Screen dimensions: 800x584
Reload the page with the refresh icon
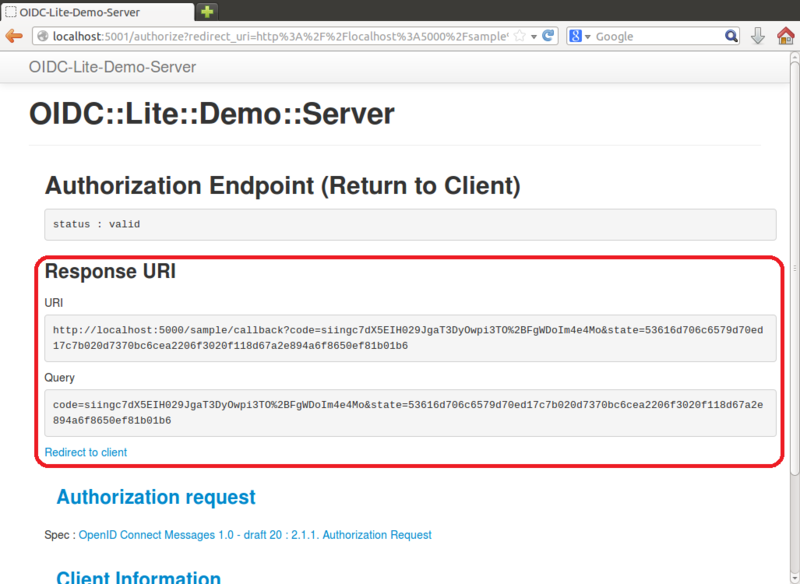(548, 36)
